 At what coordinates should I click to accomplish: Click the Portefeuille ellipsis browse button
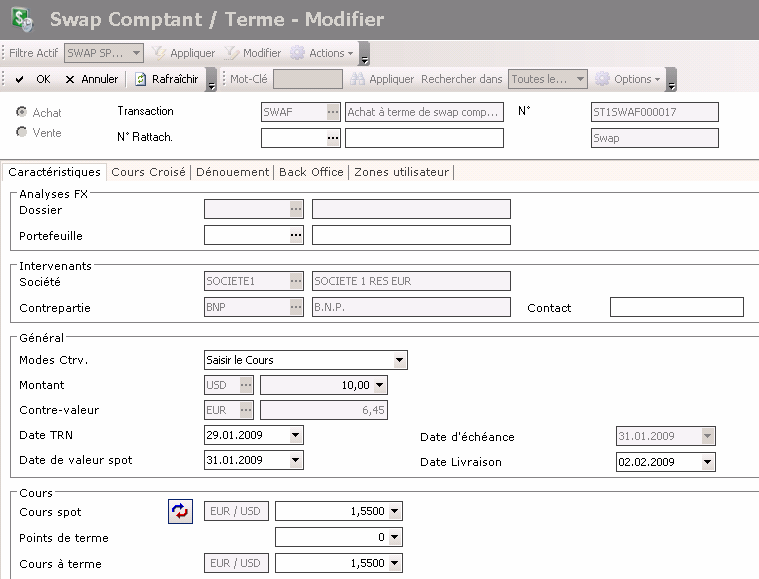click(295, 235)
